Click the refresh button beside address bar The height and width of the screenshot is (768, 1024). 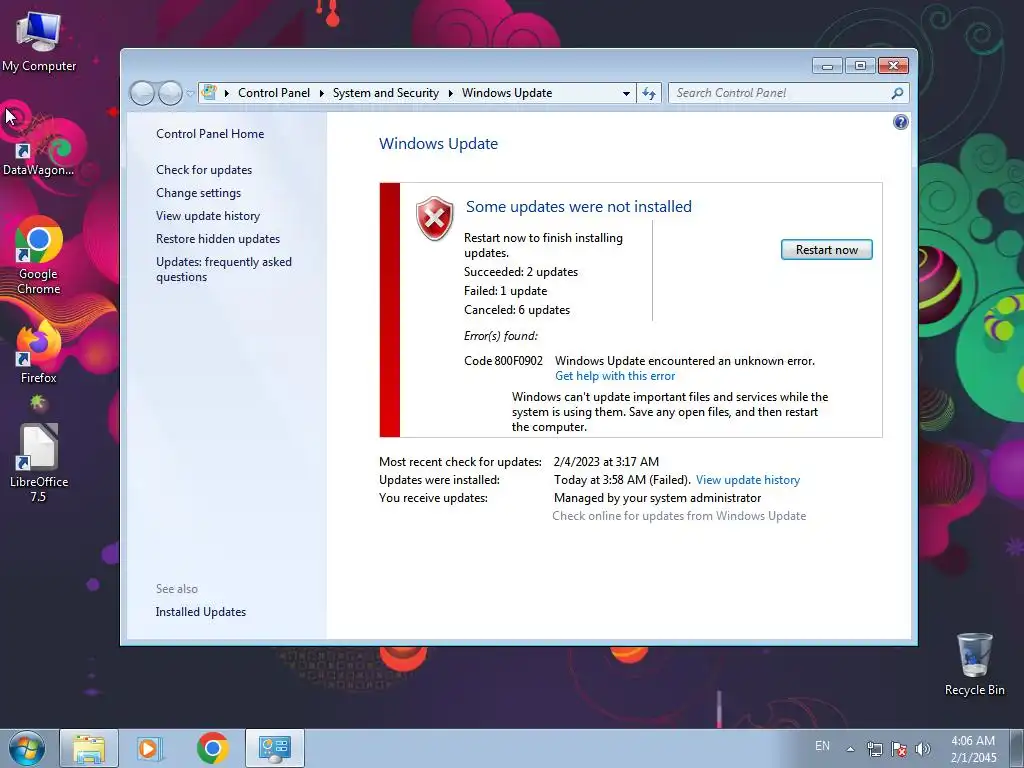tap(649, 93)
